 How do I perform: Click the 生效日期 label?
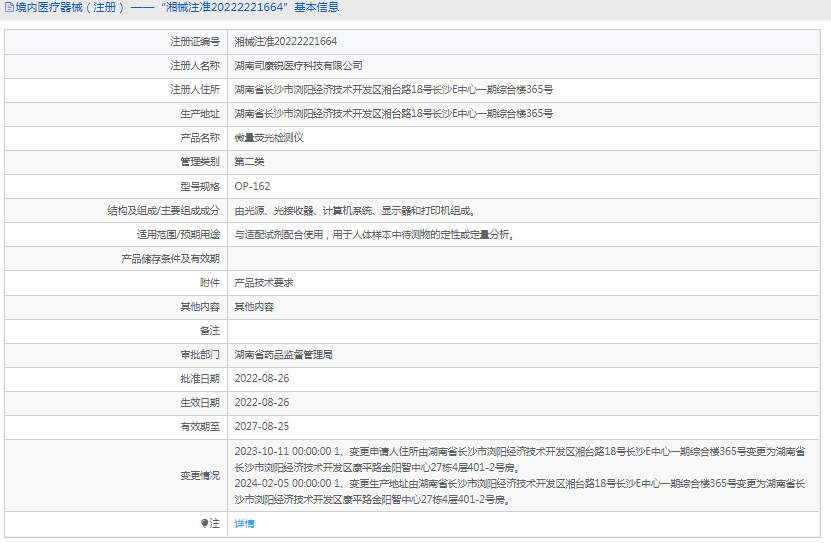(200, 403)
